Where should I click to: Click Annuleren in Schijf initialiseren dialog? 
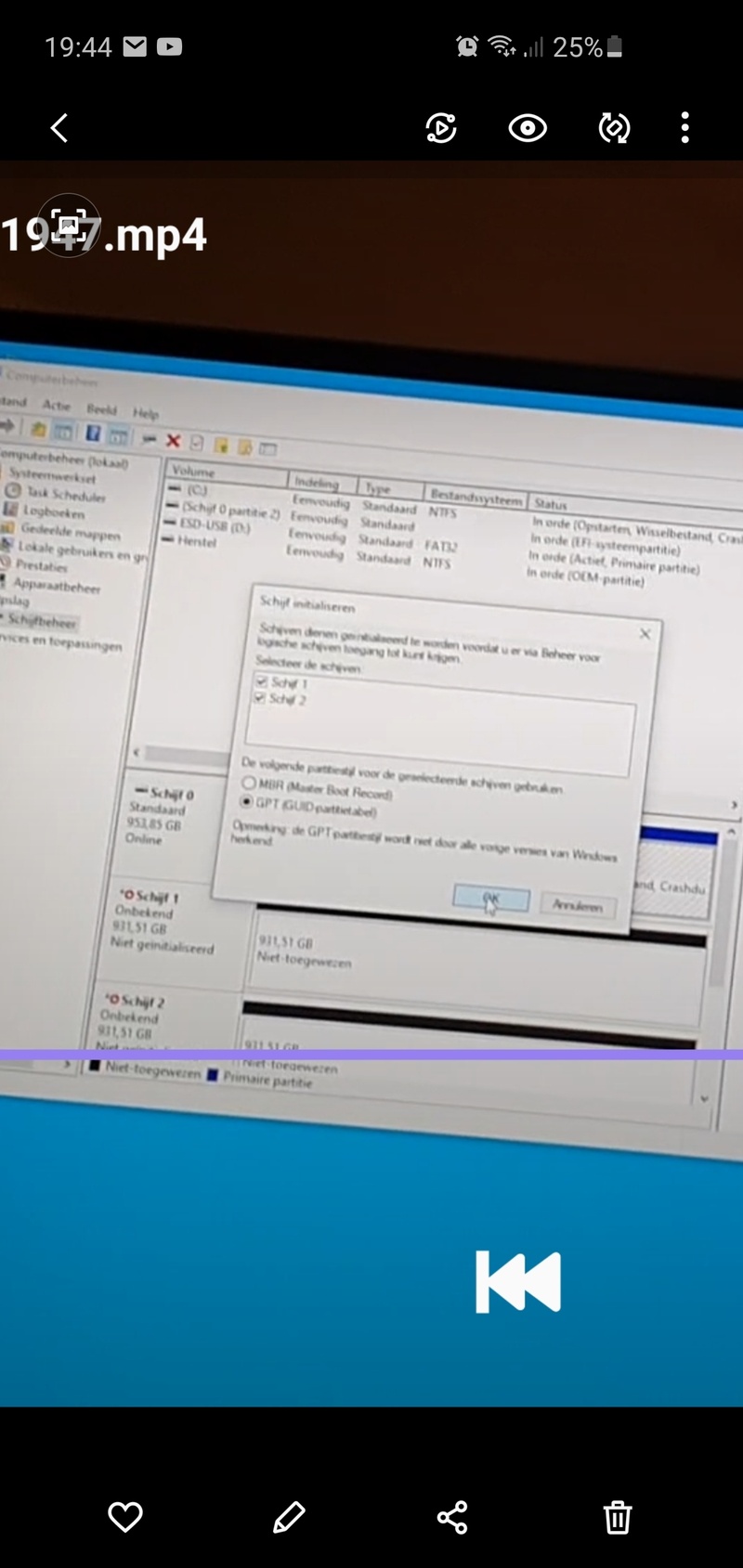point(578,905)
